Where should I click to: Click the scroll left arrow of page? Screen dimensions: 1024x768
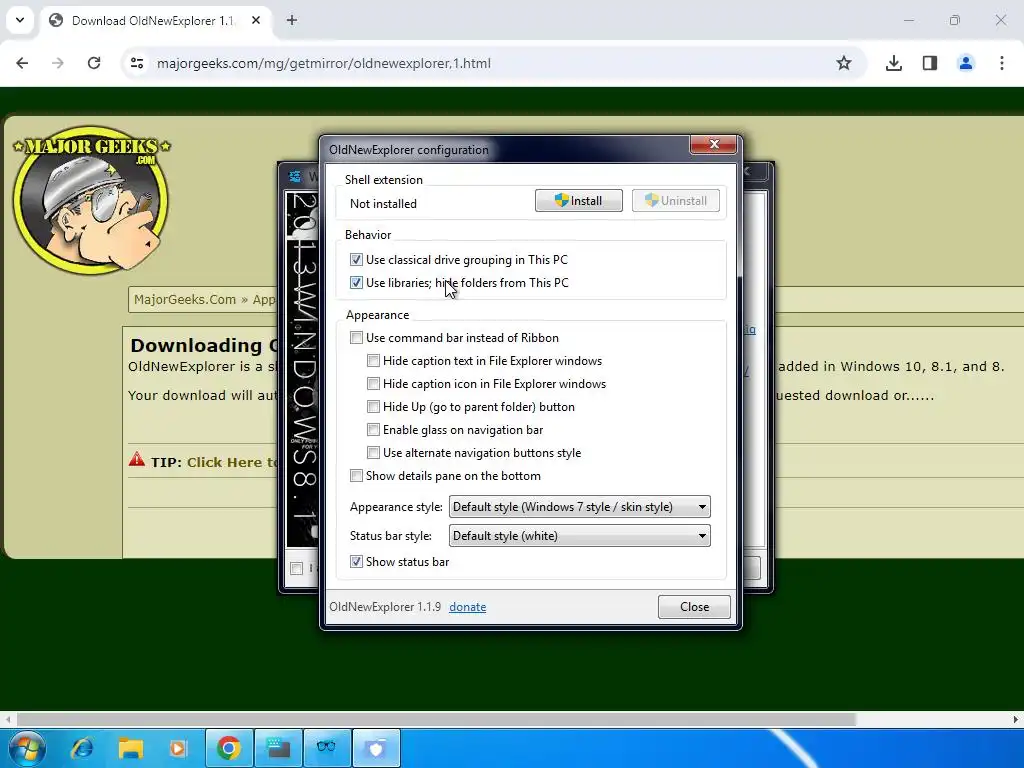click(x=8, y=720)
